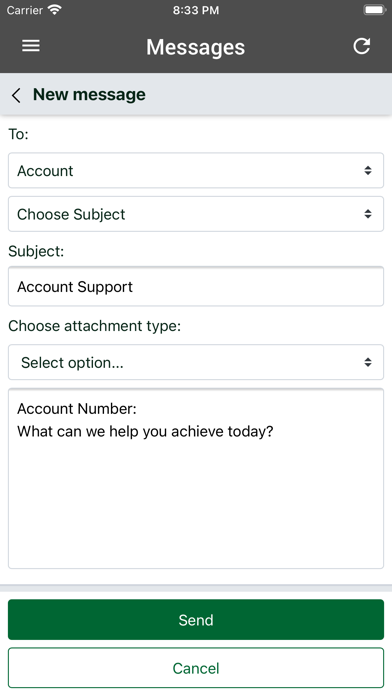Cancel the new message
Image resolution: width=392 pixels, height=696 pixels.
196,668
